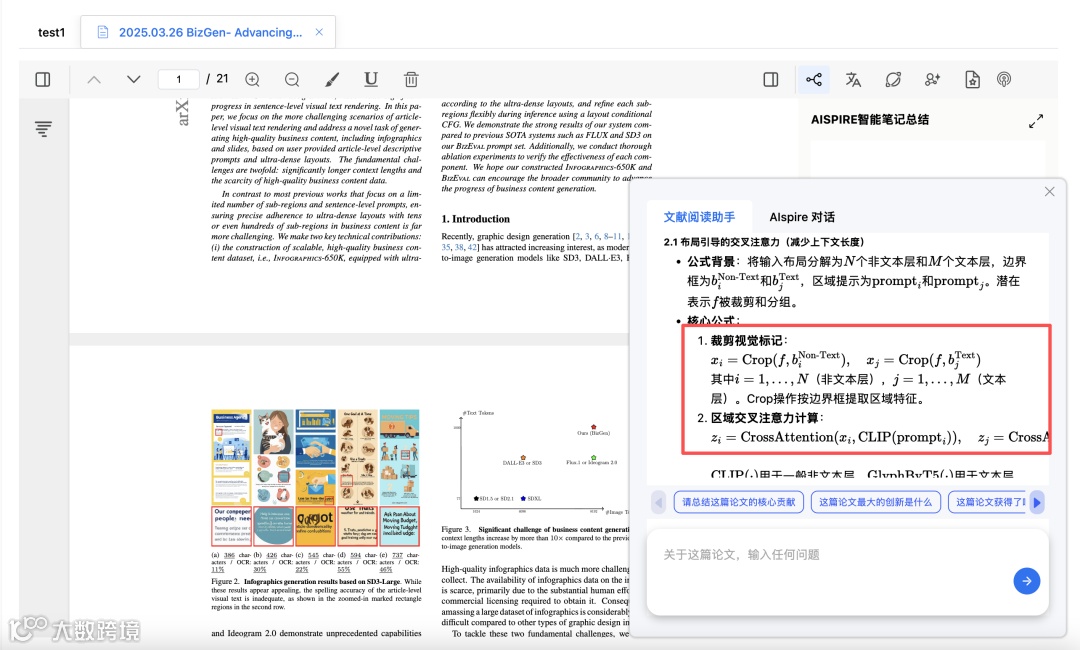The image size is (1080, 650).
Task: Open the translate tool icon
Action: click(853, 80)
